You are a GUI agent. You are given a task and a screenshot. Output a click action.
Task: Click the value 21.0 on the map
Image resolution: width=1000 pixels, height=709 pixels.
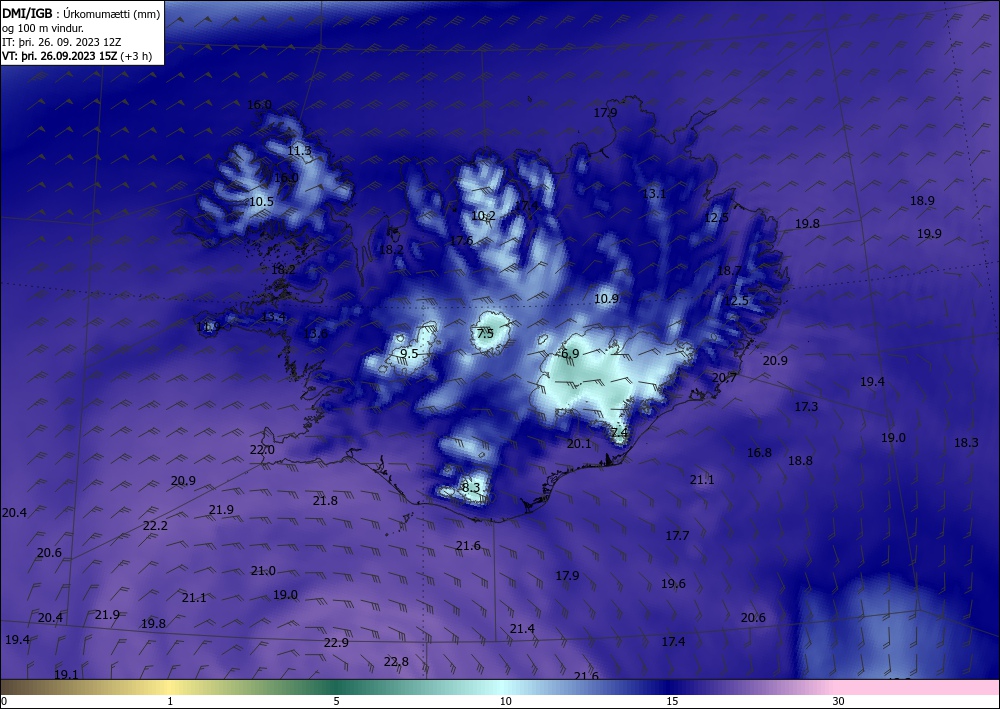tap(263, 571)
